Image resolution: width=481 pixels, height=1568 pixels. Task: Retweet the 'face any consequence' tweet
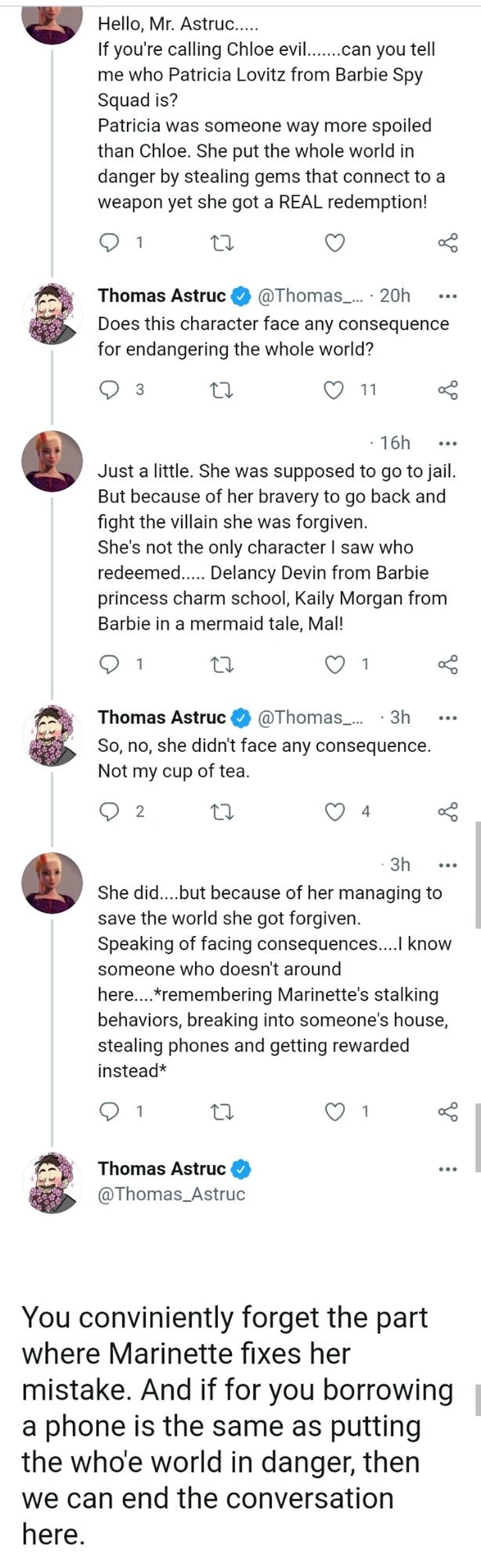pyautogui.click(x=222, y=390)
